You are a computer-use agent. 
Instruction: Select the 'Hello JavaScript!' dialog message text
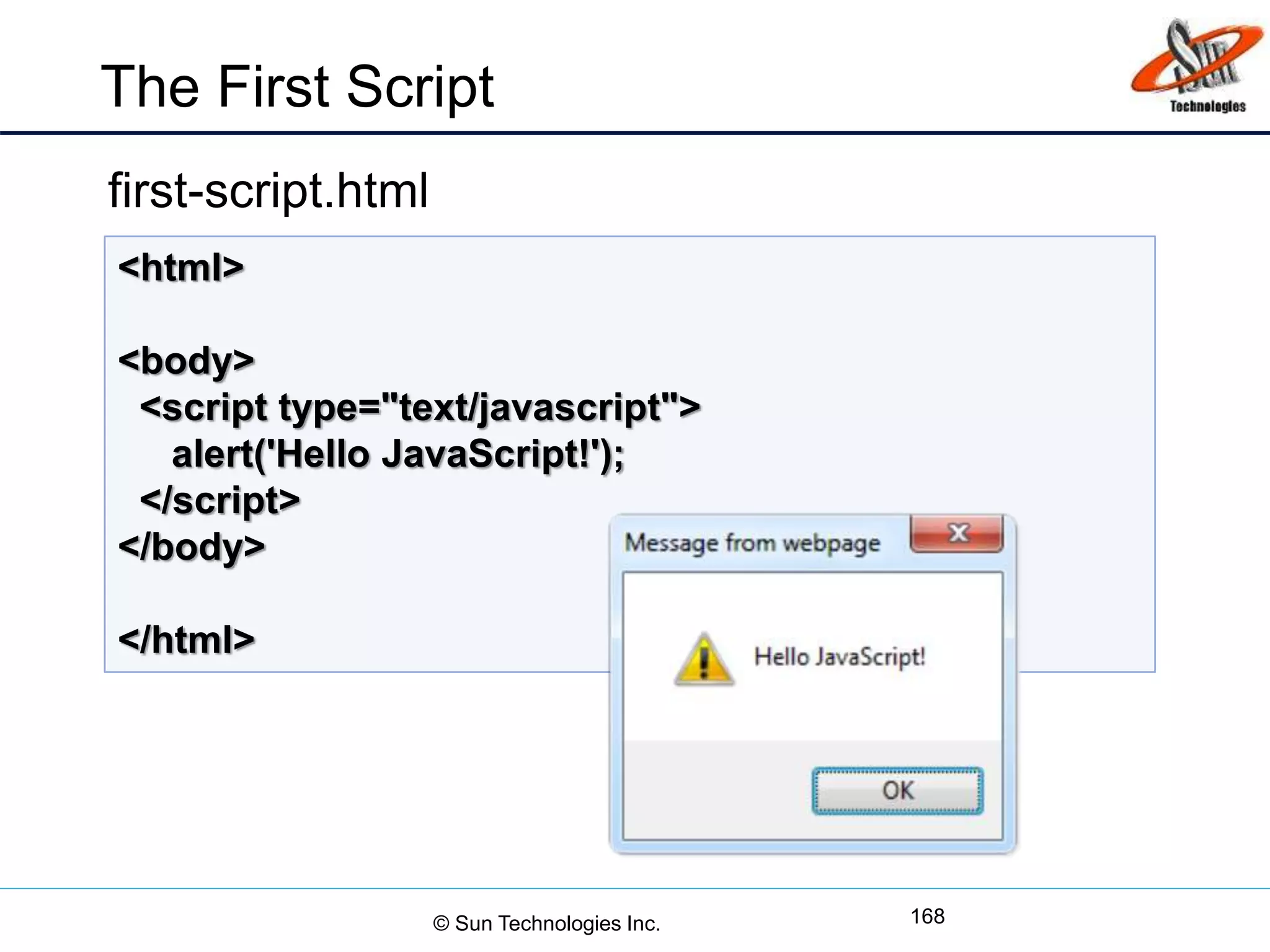840,656
